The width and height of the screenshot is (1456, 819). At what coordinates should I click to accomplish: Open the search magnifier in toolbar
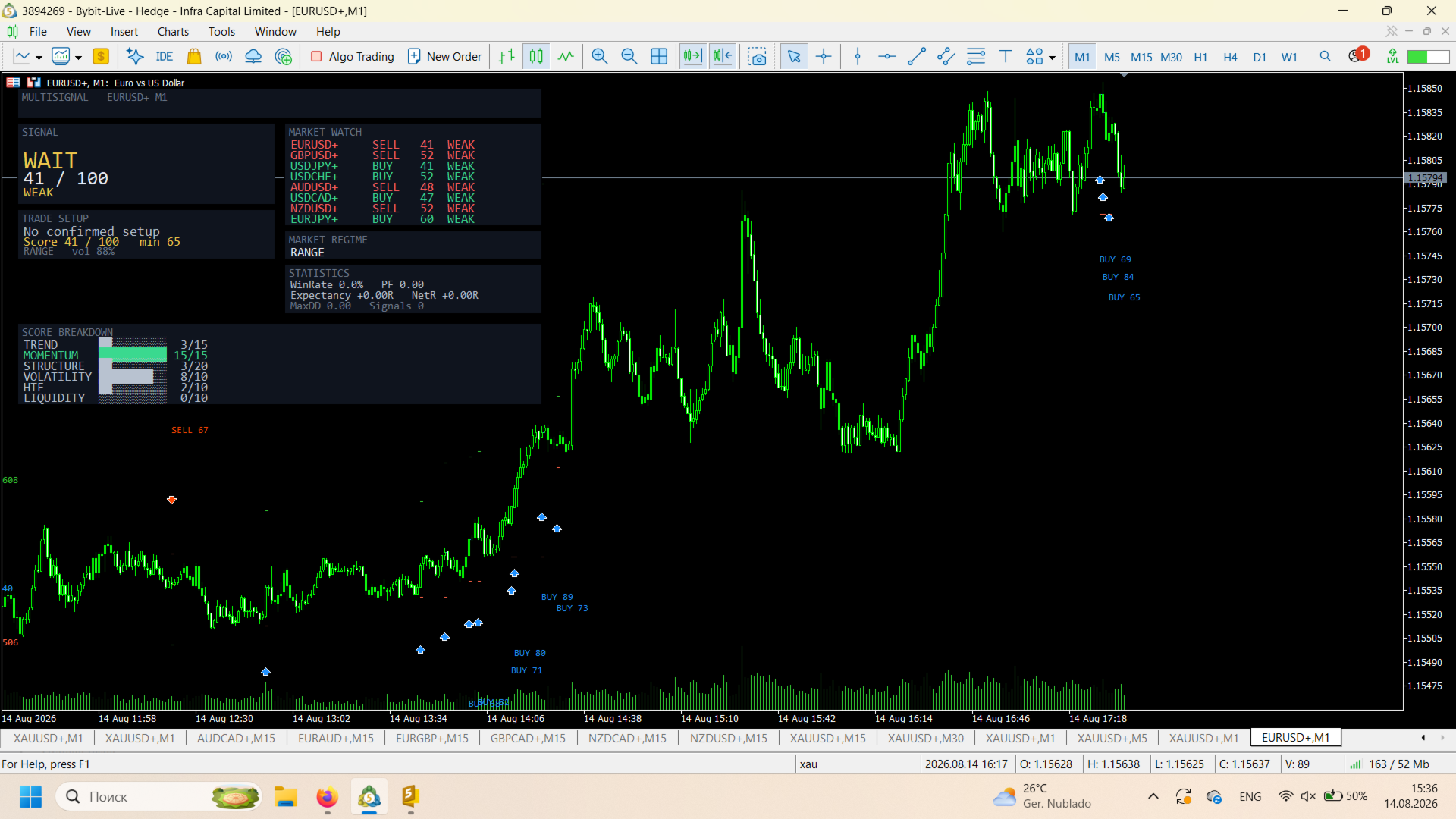(1325, 56)
